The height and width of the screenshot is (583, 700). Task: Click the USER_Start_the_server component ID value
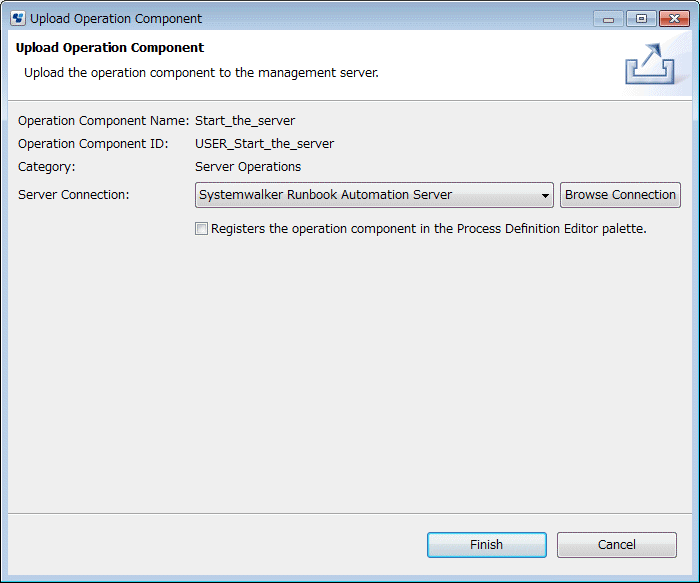pos(264,144)
